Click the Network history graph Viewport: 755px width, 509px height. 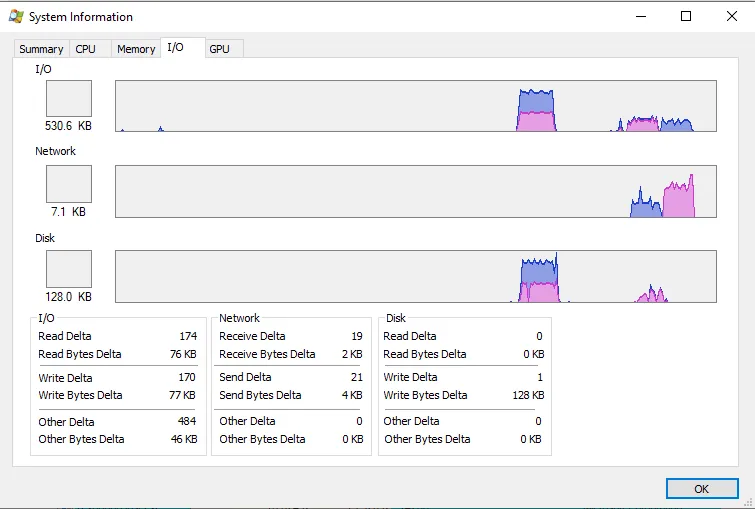coord(416,191)
